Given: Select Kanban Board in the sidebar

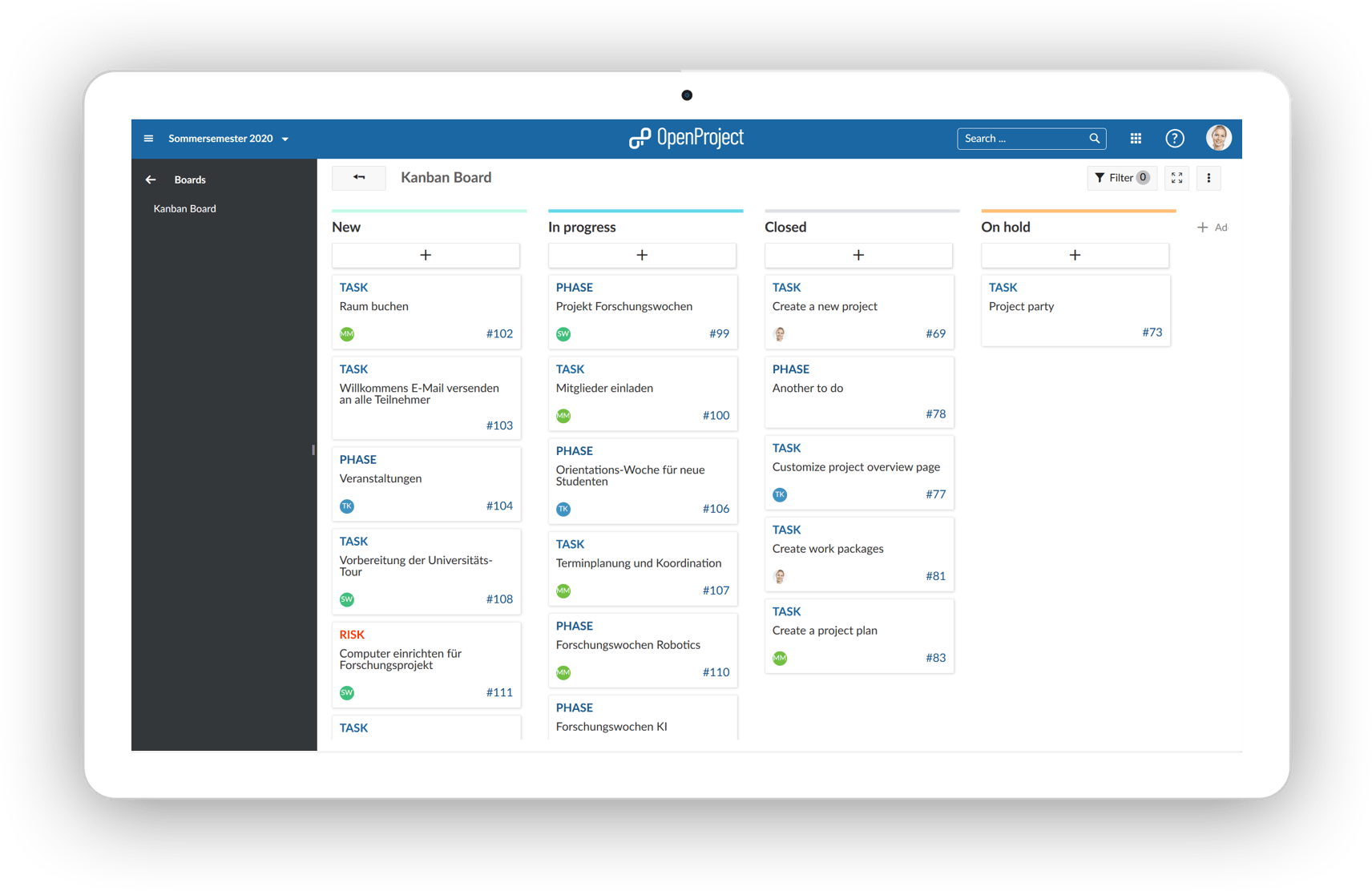Looking at the screenshot, I should [185, 208].
